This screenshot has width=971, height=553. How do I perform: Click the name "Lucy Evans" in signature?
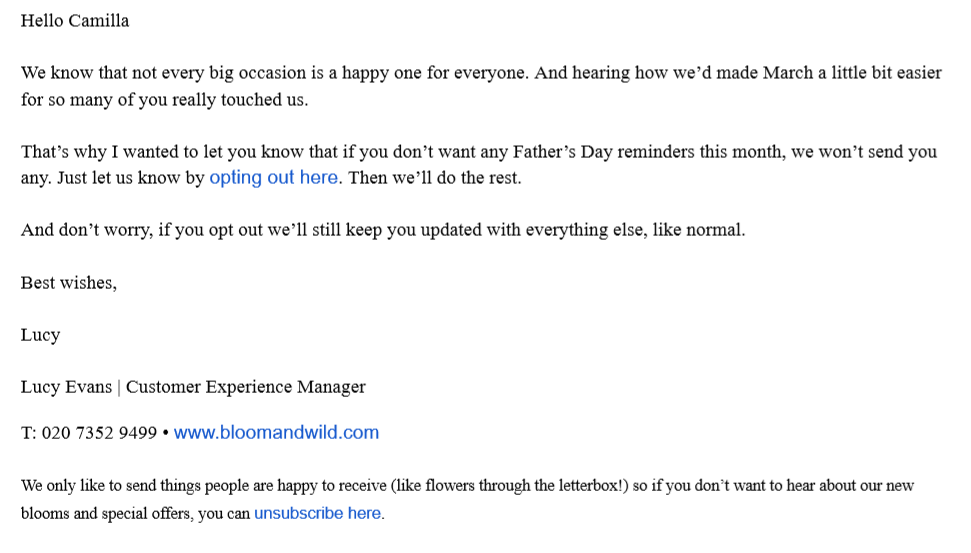[66, 387]
